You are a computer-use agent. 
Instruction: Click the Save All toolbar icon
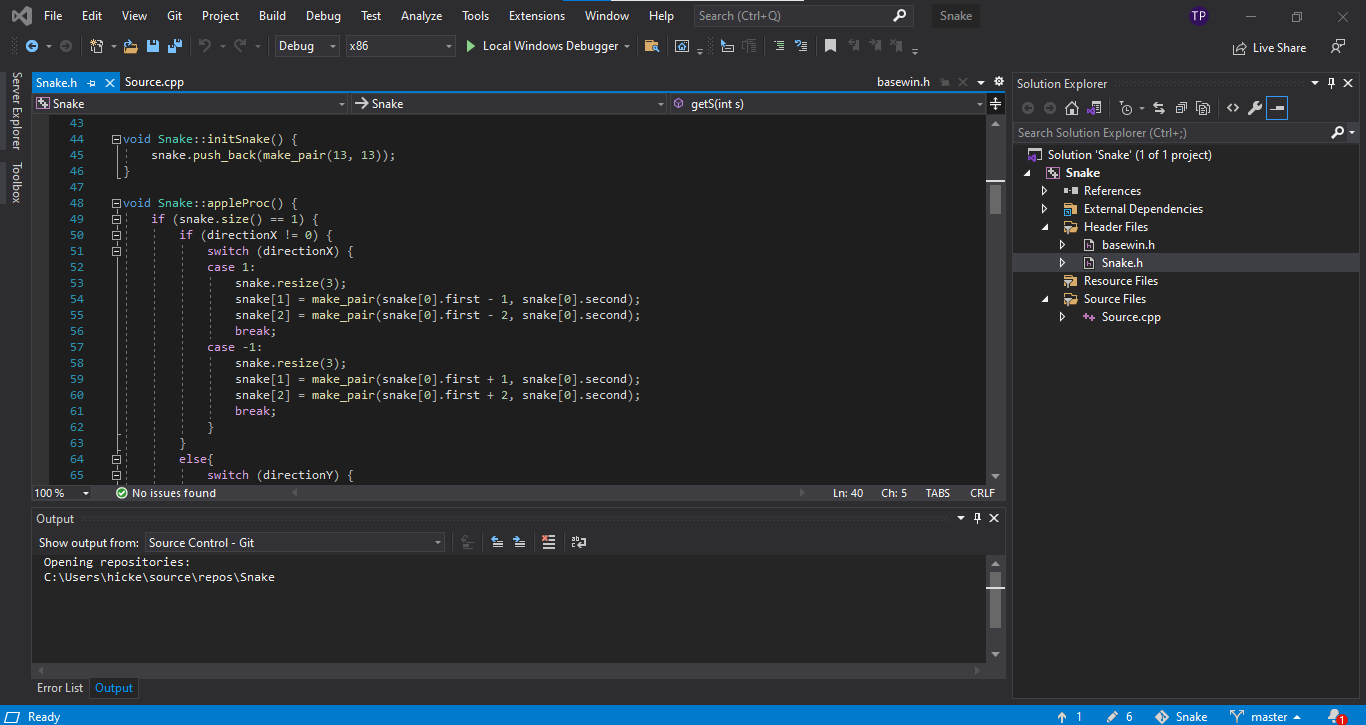[174, 46]
